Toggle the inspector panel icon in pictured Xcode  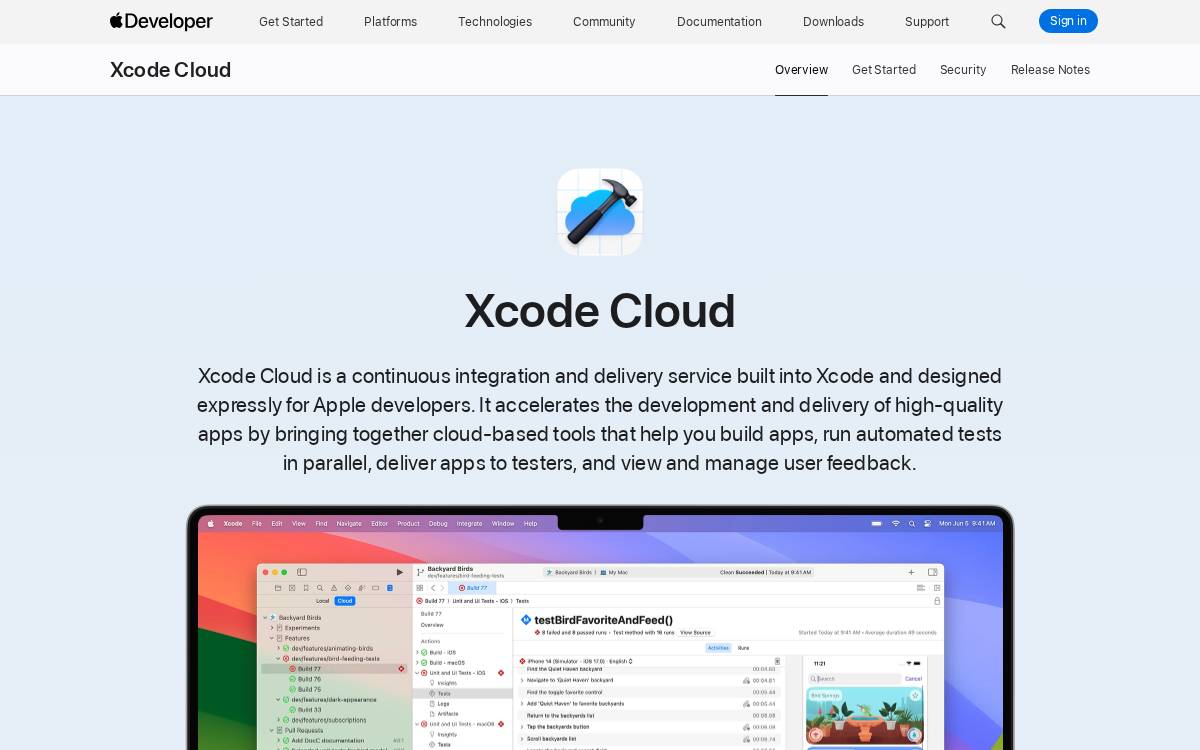coord(933,572)
